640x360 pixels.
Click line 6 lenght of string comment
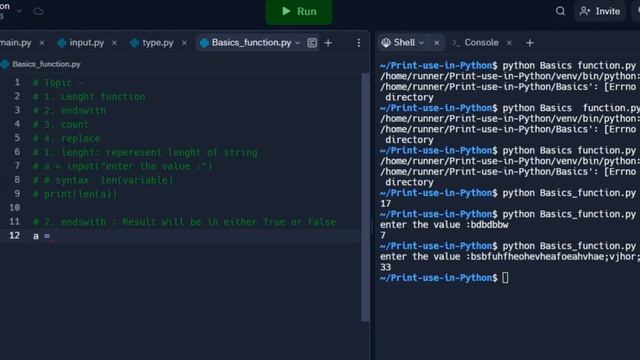pyautogui.click(x=145, y=153)
